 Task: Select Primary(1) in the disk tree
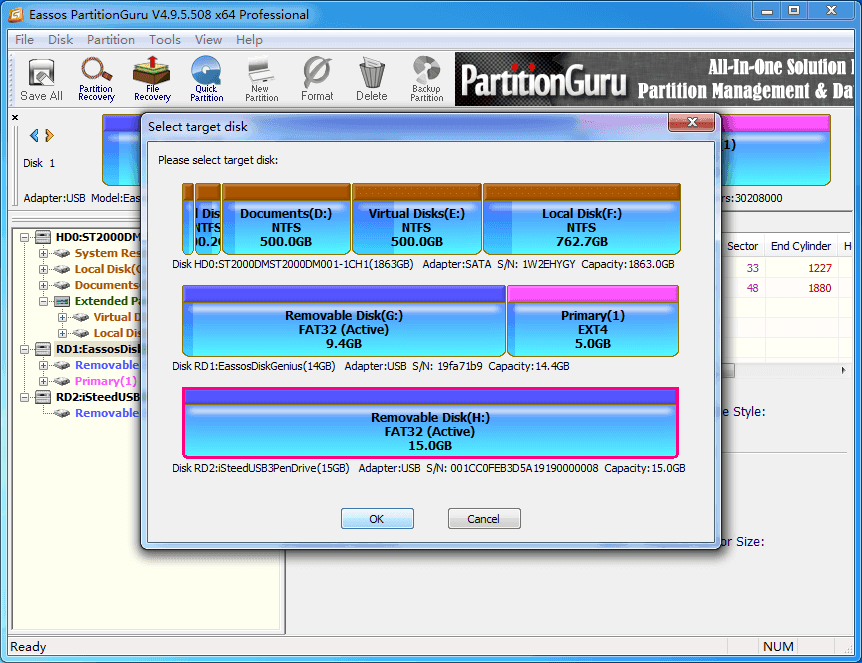click(x=106, y=381)
